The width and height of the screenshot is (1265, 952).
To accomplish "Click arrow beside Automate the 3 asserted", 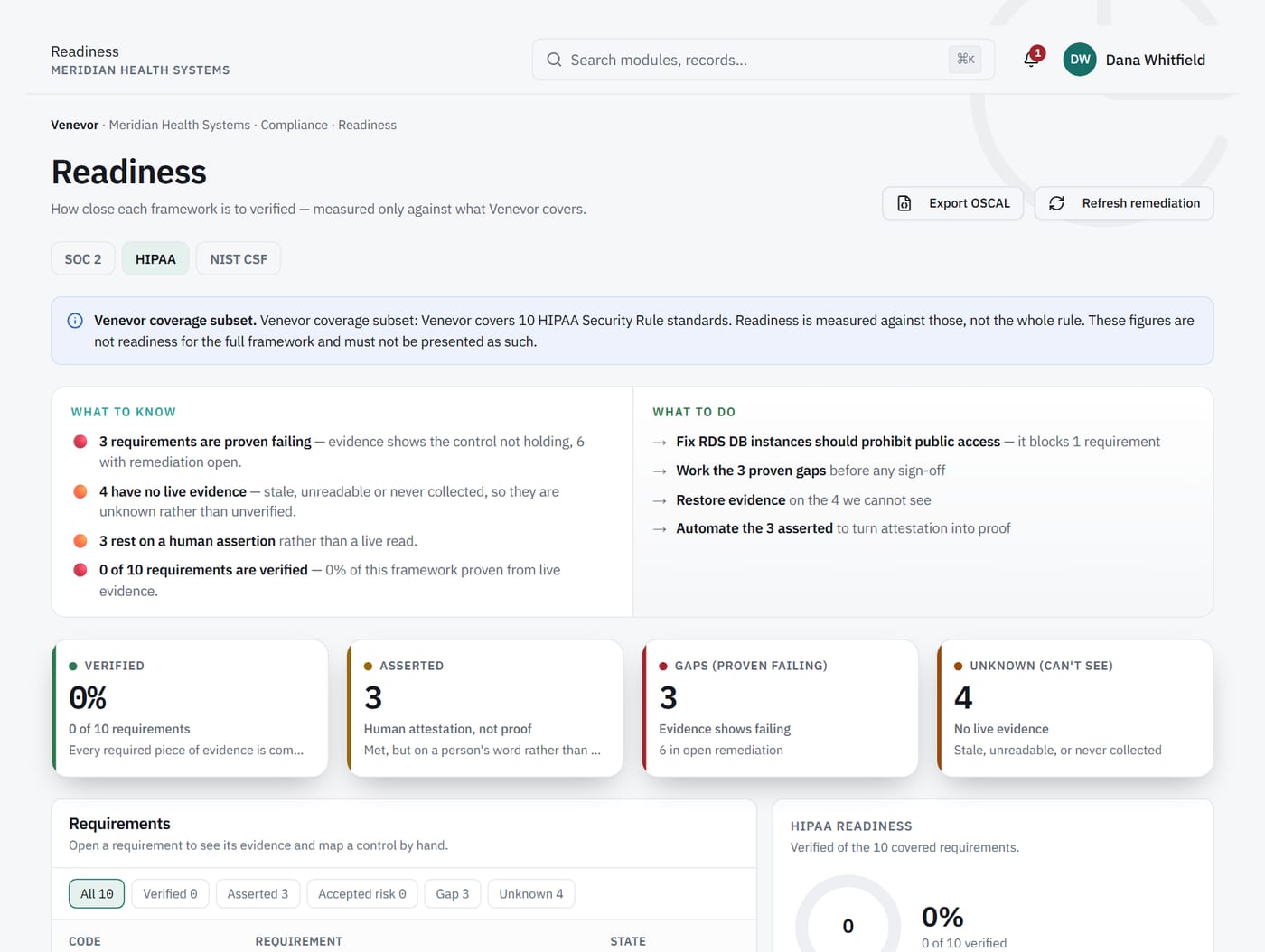I will (660, 529).
